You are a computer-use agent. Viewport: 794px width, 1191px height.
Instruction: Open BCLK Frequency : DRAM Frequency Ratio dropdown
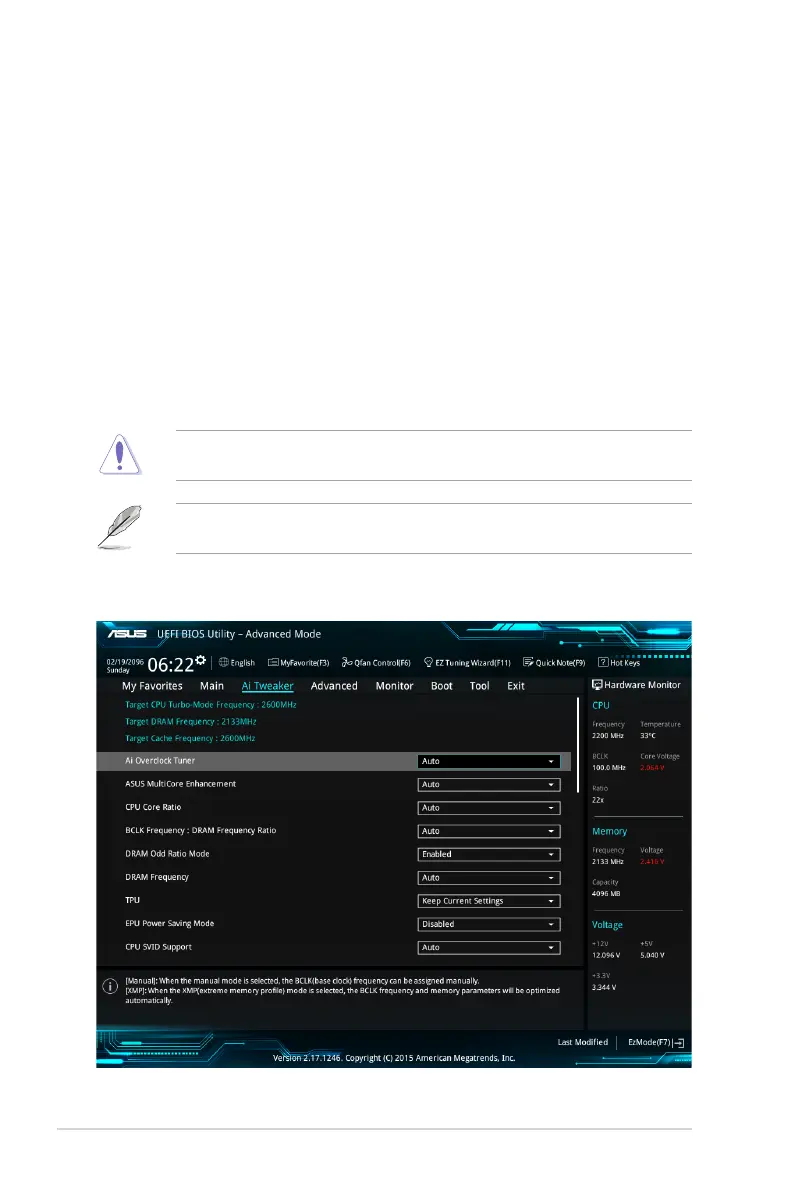[x=489, y=831]
